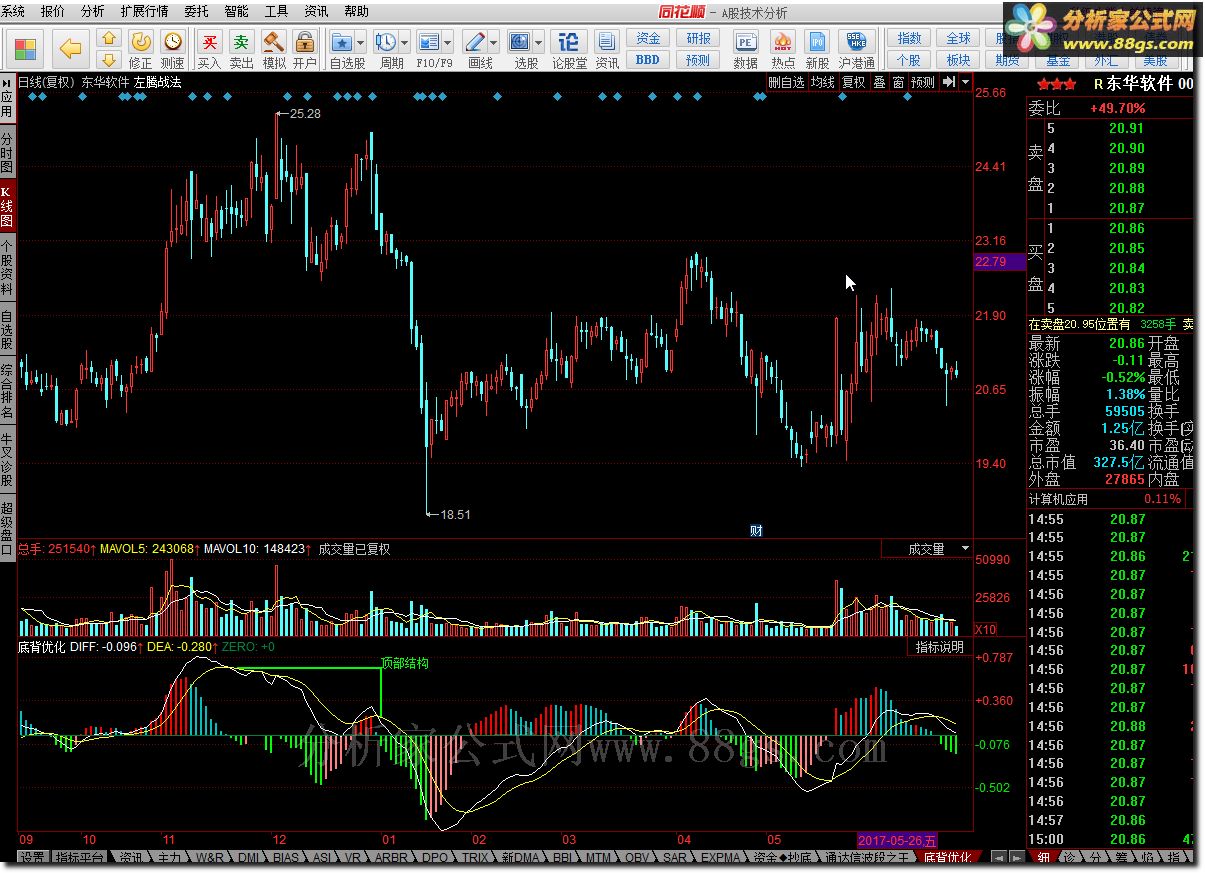Open the 资讯 news toolbar icon
The height and width of the screenshot is (873, 1205).
point(607,49)
